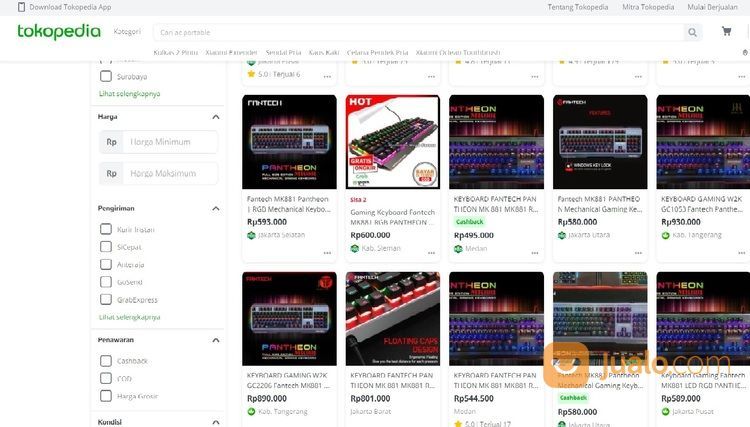Screen dimensions: 750x427
Task: Tick the COD offer checkbox
Action: (106, 378)
